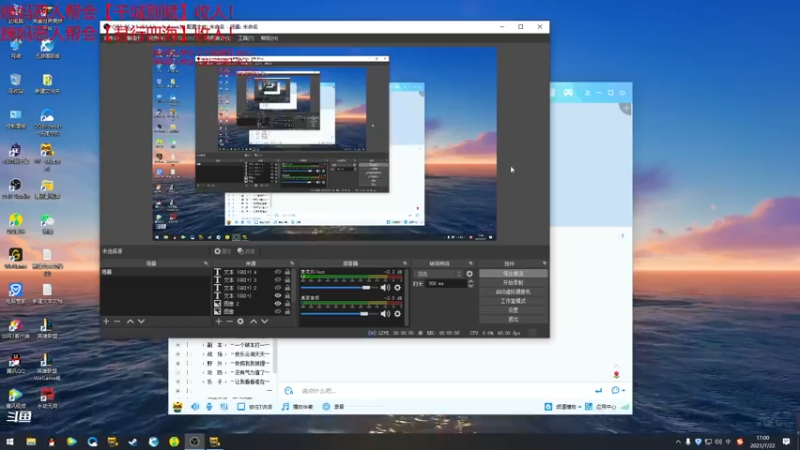Add a new source with plus icon

[x=218, y=321]
